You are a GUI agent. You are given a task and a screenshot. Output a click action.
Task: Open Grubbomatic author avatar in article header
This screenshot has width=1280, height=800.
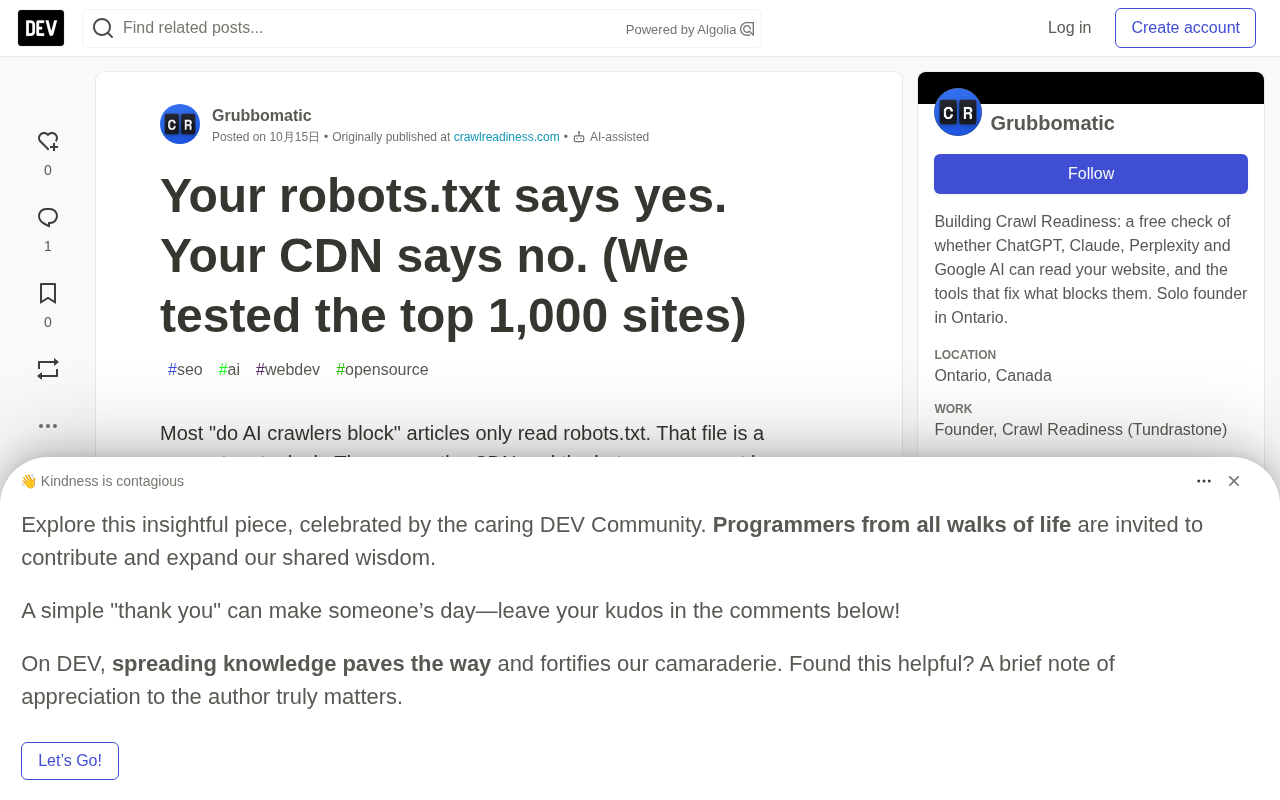click(180, 124)
